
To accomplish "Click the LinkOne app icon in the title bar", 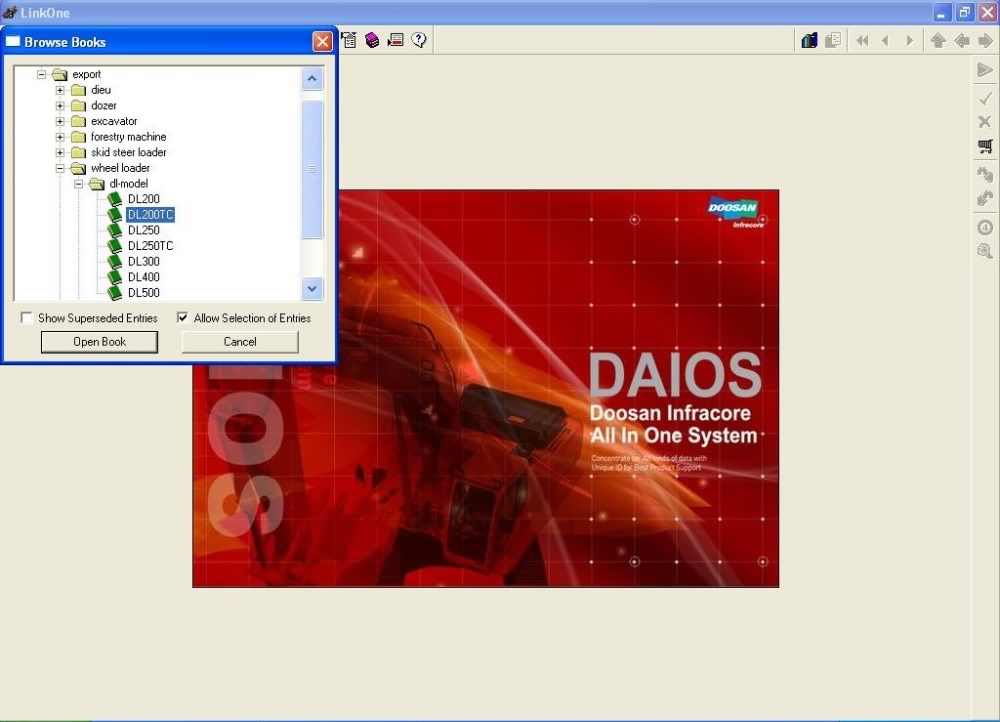I will [10, 12].
